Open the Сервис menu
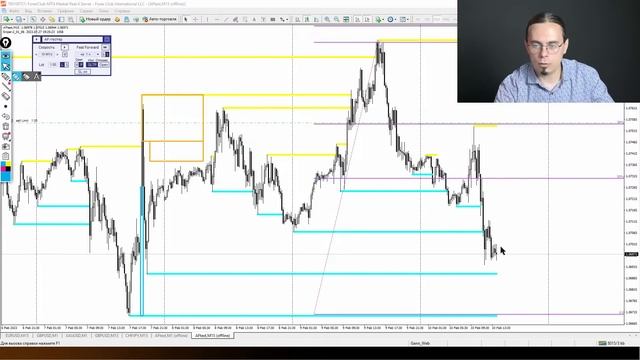The height and width of the screenshot is (360, 640). pos(86,11)
